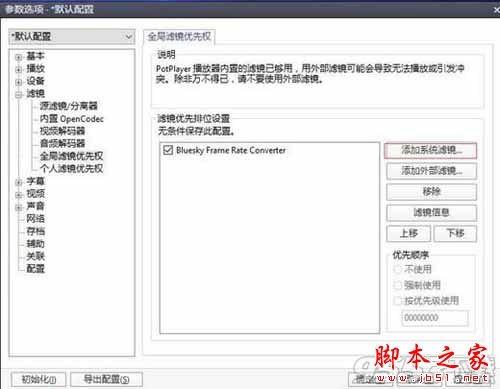500x389 pixels.
Task: Expand the 字幕 tree node
Action: (x=19, y=182)
